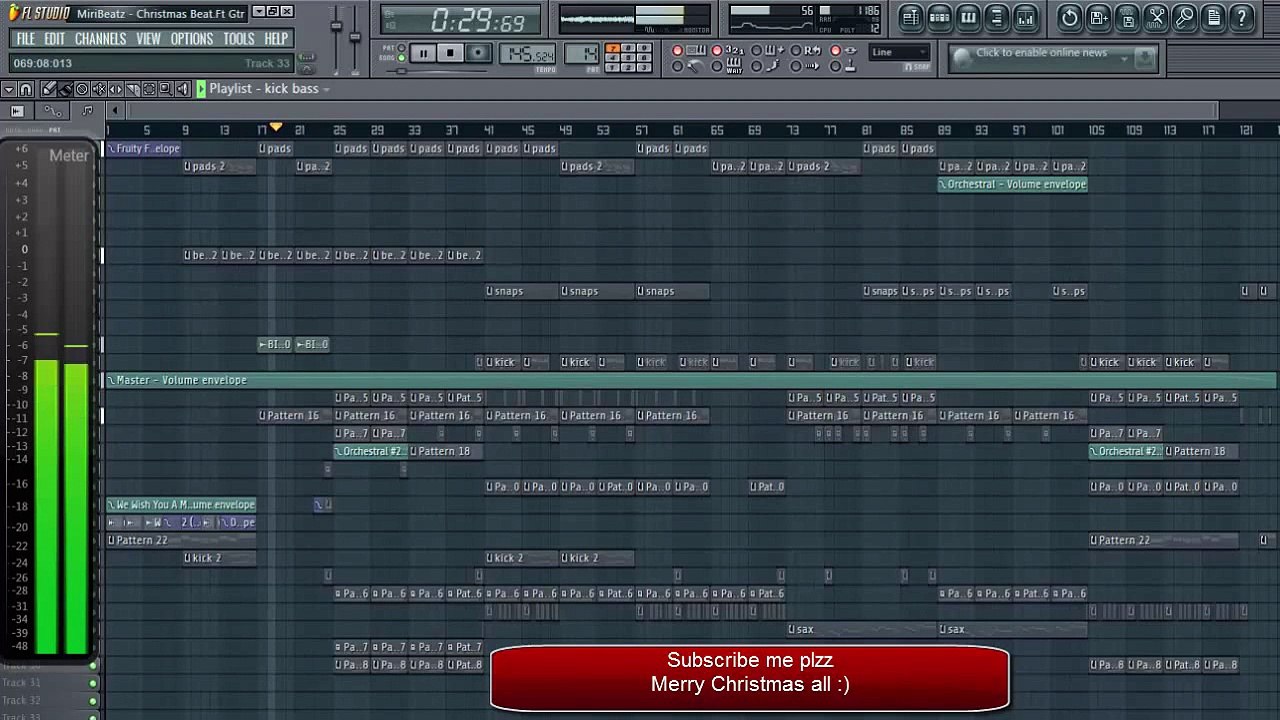1280x720 pixels.
Task: Click the tempo display 145.524
Action: (528, 53)
